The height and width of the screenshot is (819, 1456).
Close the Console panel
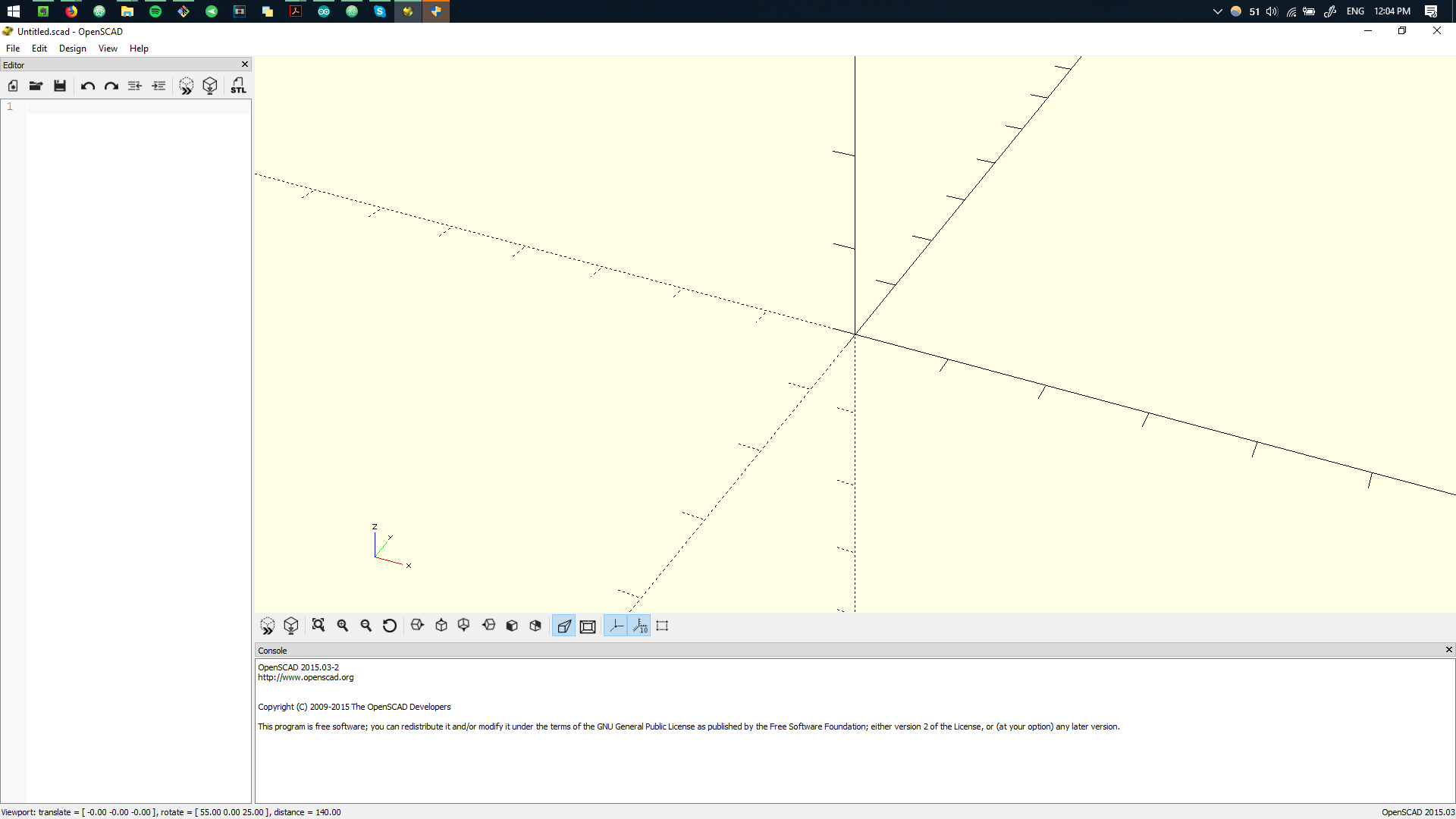pos(1449,650)
